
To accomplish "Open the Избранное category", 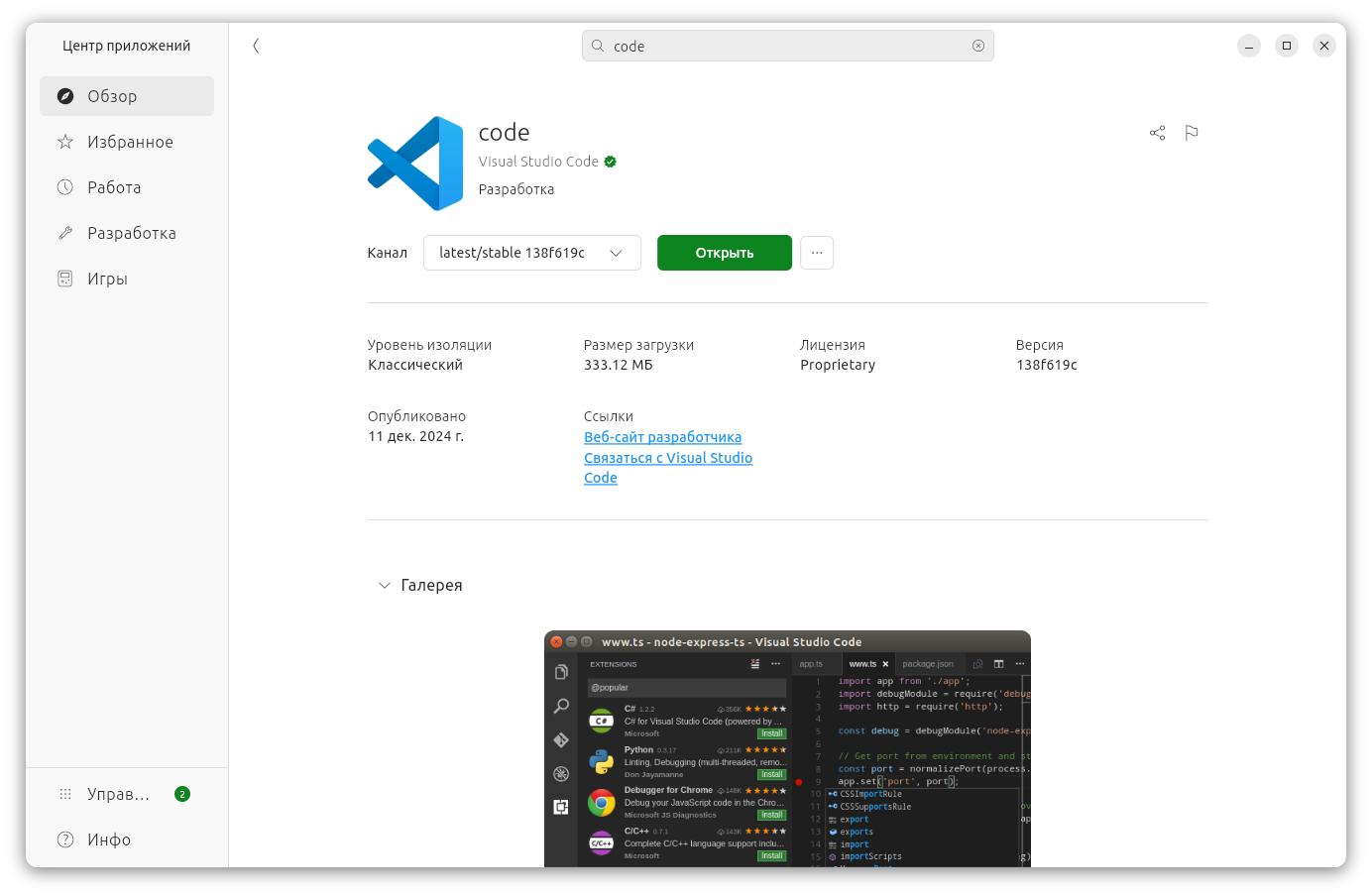I will [127, 142].
